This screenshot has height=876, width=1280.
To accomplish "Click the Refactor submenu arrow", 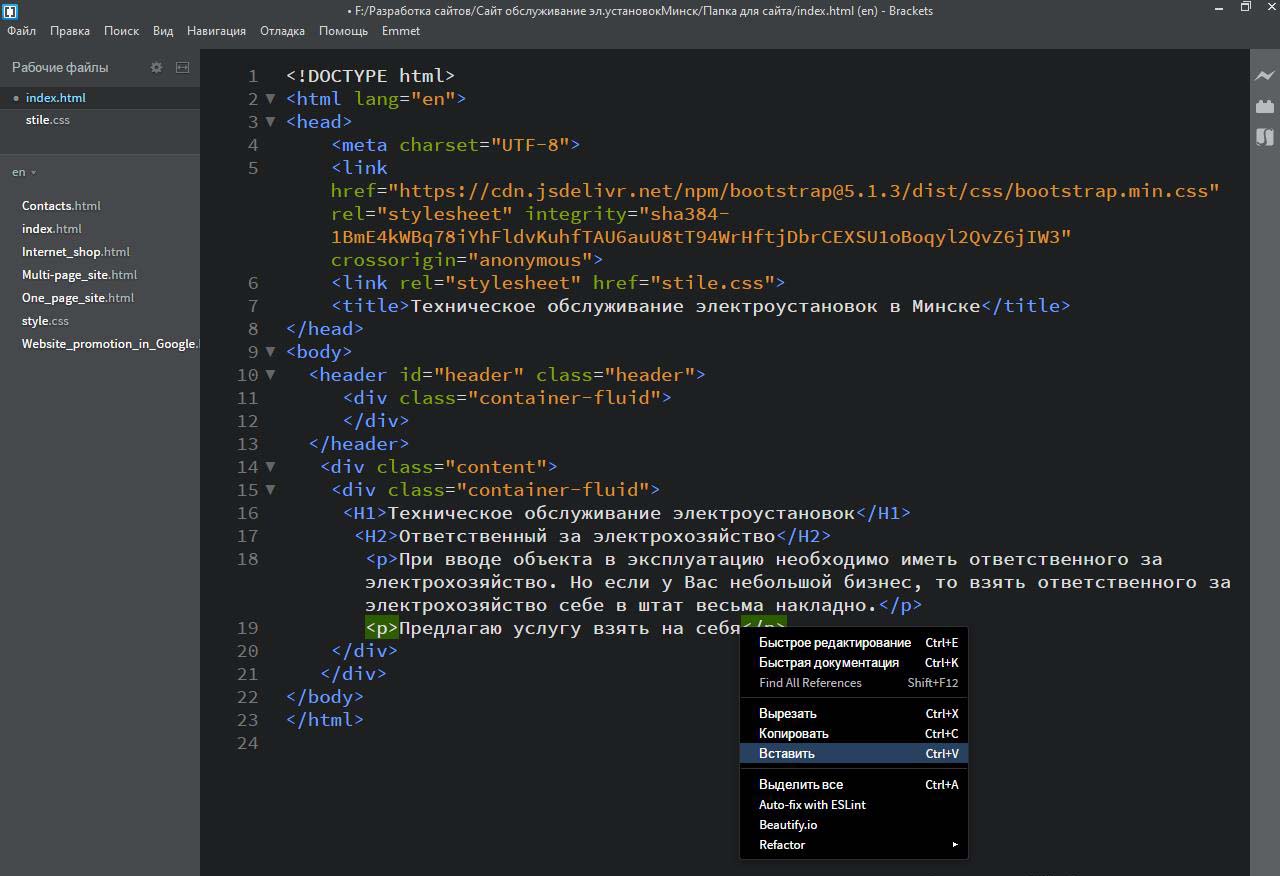I will click(x=954, y=845).
